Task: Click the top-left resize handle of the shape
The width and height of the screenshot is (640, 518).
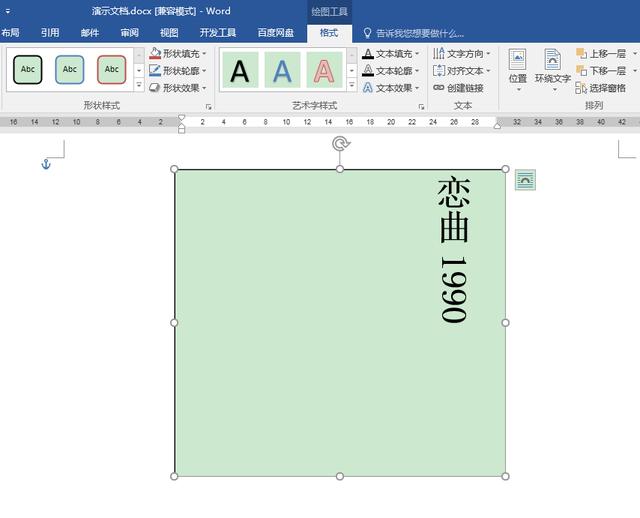Action: coord(174,169)
